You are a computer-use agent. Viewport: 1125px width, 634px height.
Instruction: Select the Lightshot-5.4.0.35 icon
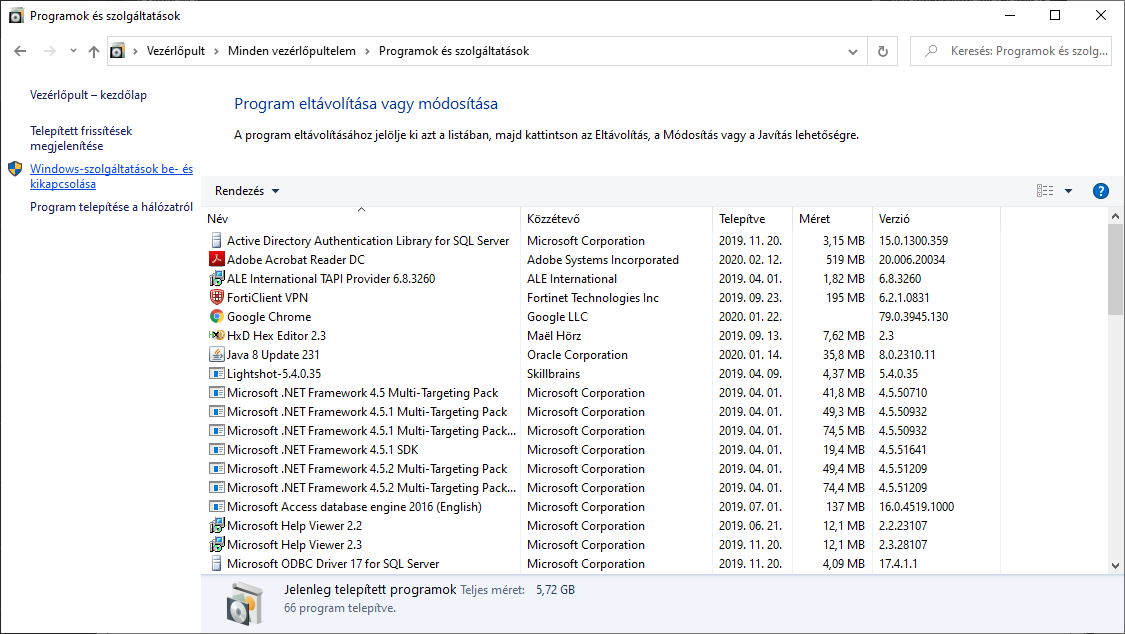pyautogui.click(x=216, y=373)
